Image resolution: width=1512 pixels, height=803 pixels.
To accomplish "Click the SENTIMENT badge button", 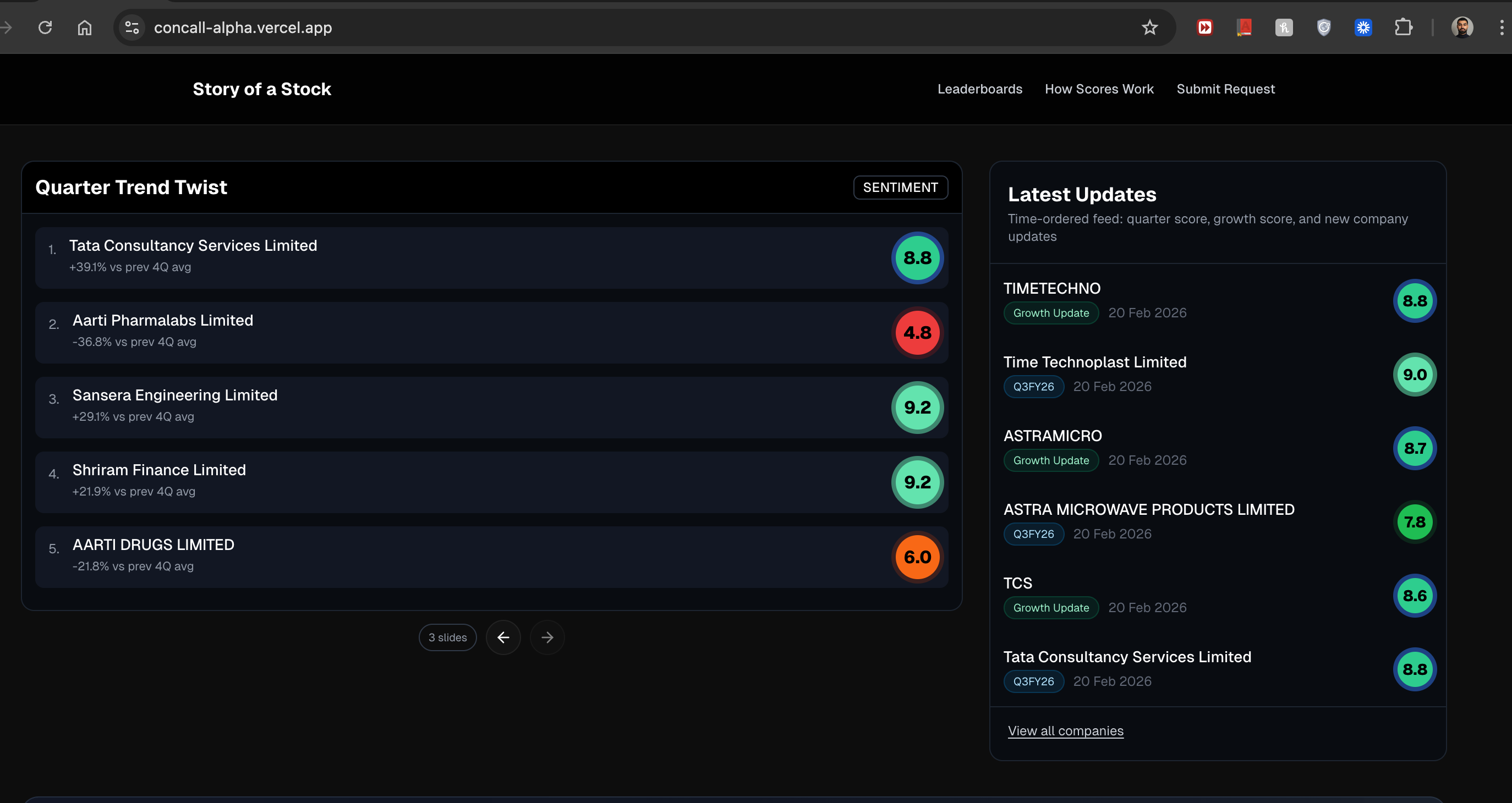I will [900, 187].
